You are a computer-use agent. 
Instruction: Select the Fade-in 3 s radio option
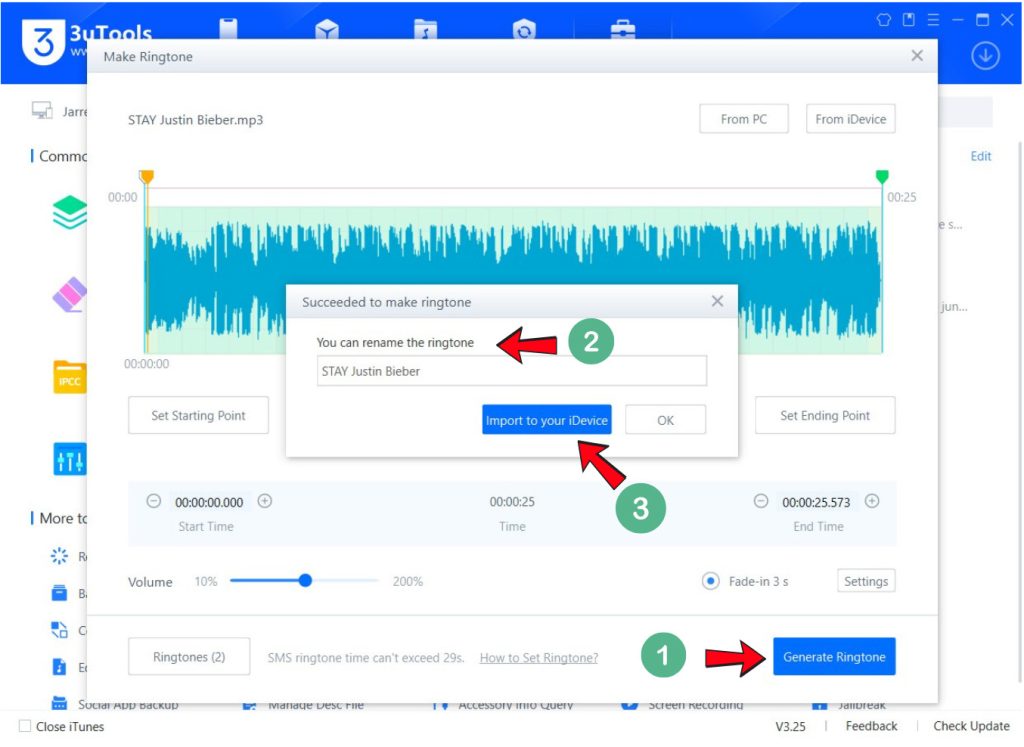pos(711,580)
